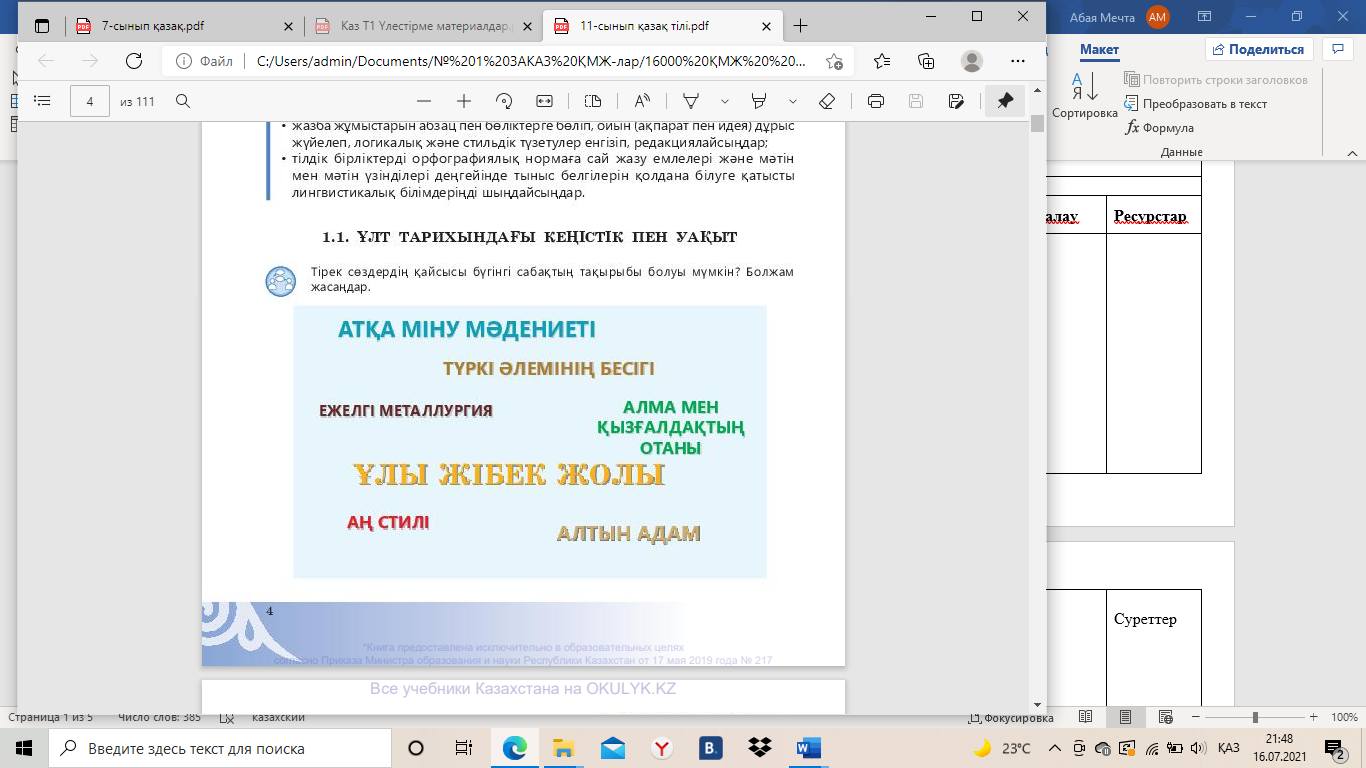Click the PDF page number field
Image resolution: width=1366 pixels, height=768 pixels.
(90, 101)
